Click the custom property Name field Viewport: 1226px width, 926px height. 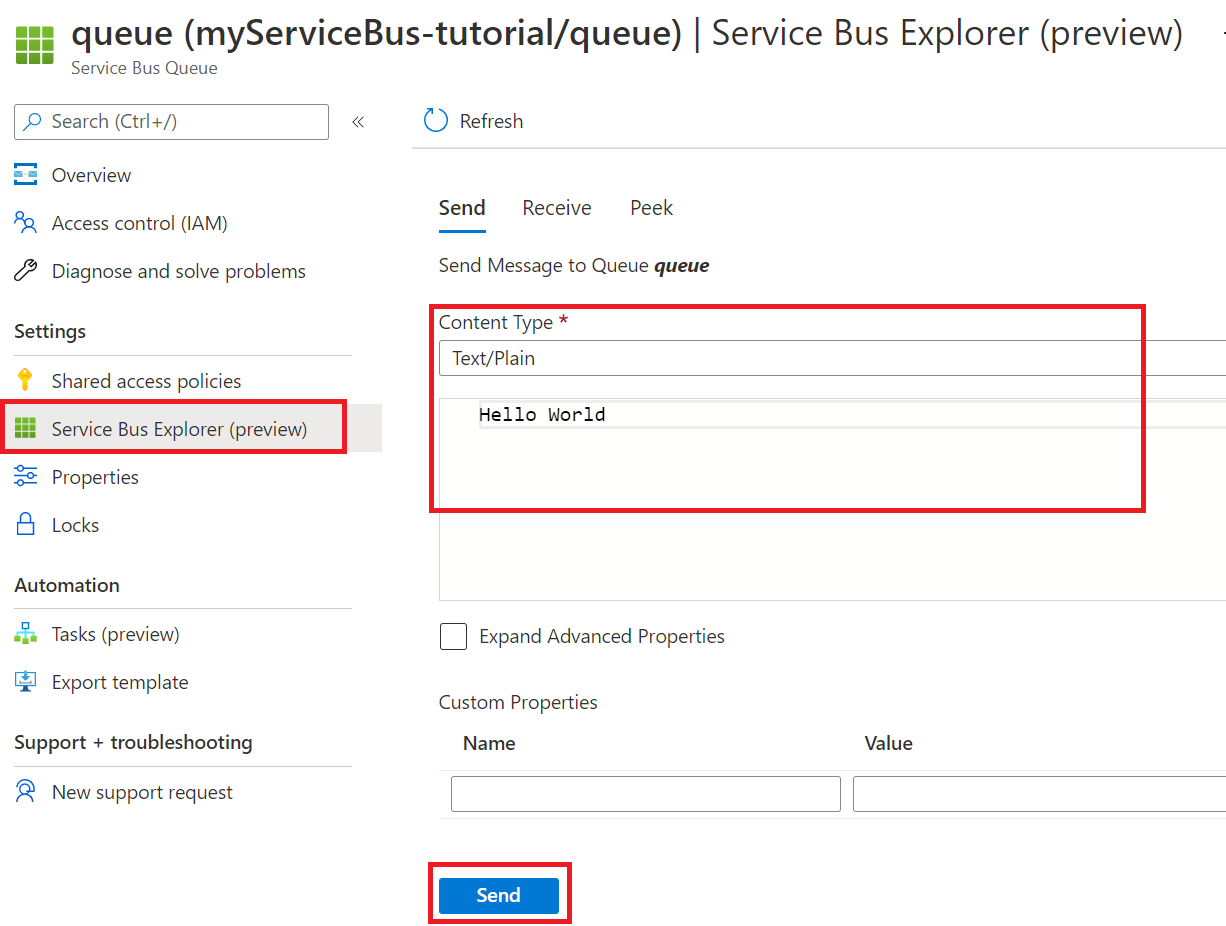pyautogui.click(x=645, y=793)
